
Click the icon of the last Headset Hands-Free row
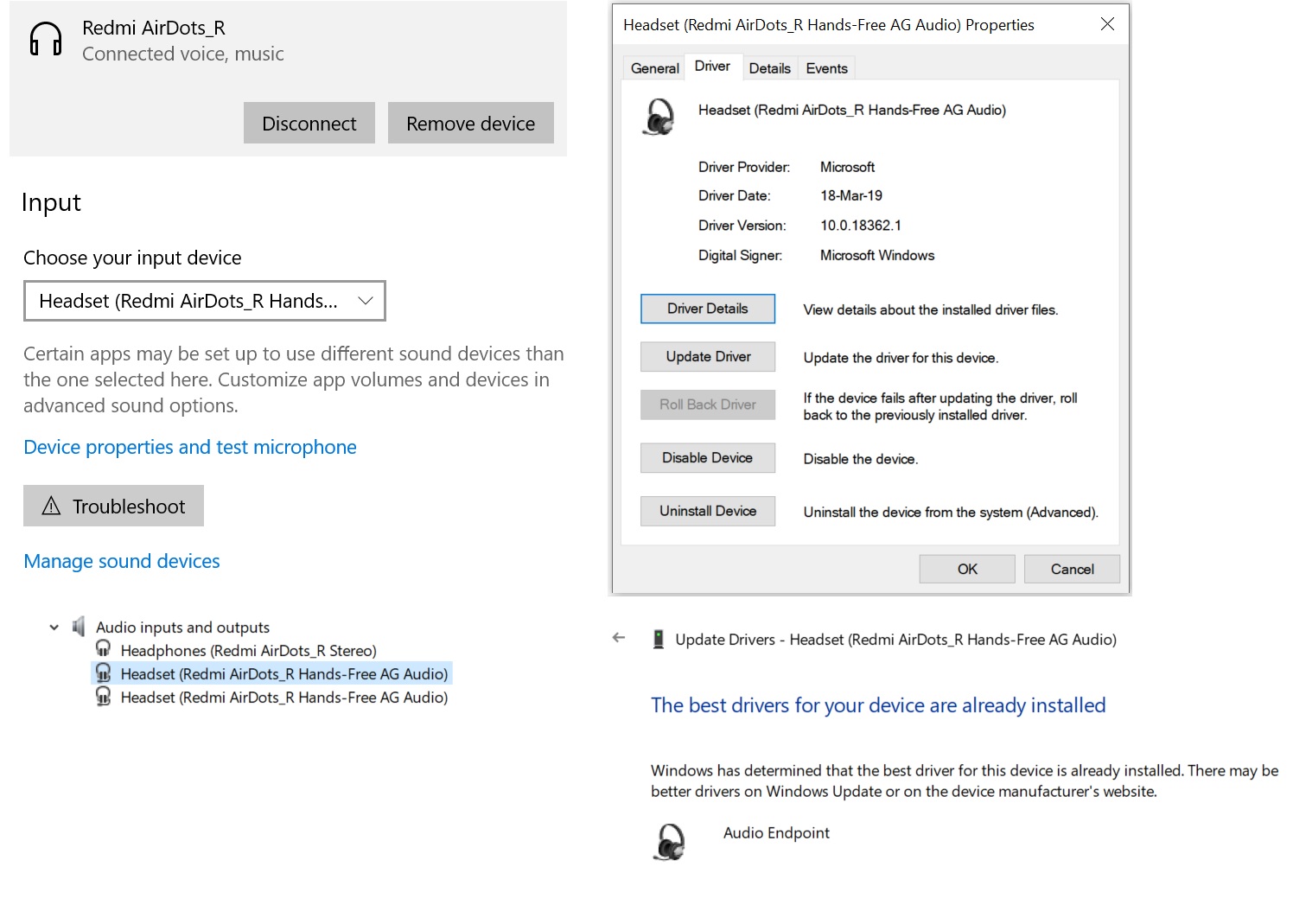click(x=103, y=696)
